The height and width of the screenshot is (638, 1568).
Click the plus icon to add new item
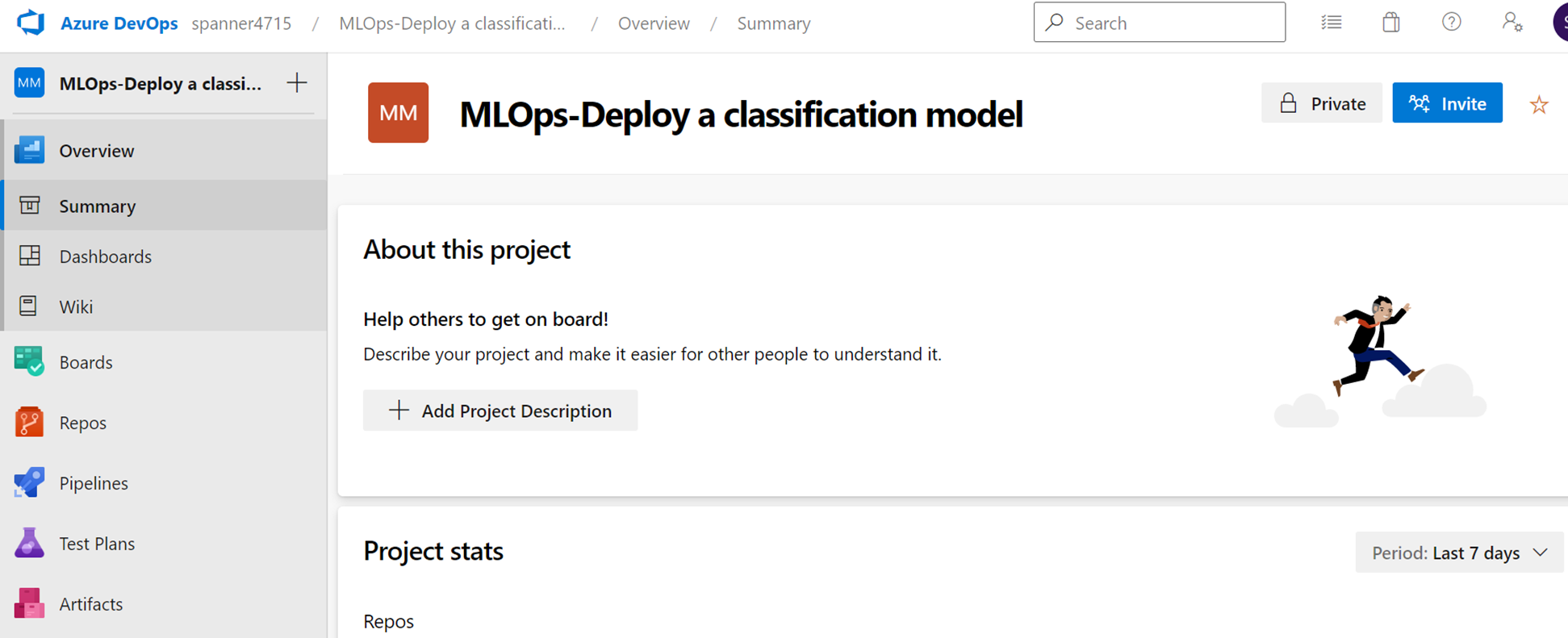point(297,83)
